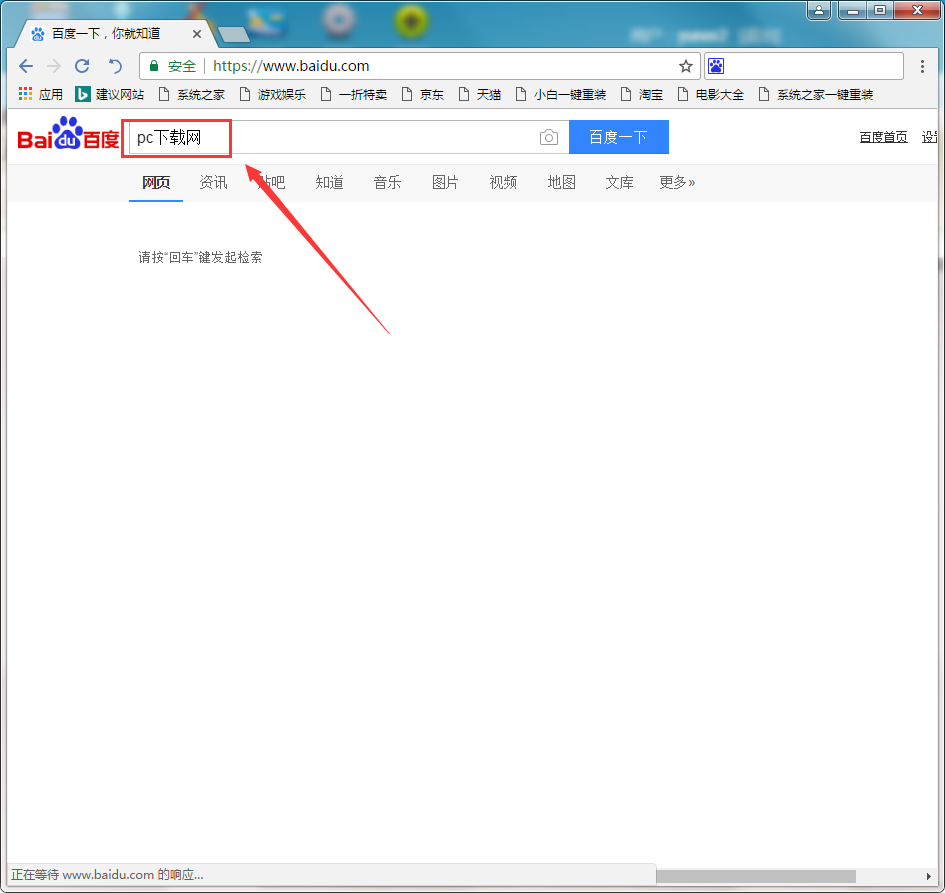Click the scrollbar right arrow
Viewport: 945px width, 893px height.
pos(928,876)
